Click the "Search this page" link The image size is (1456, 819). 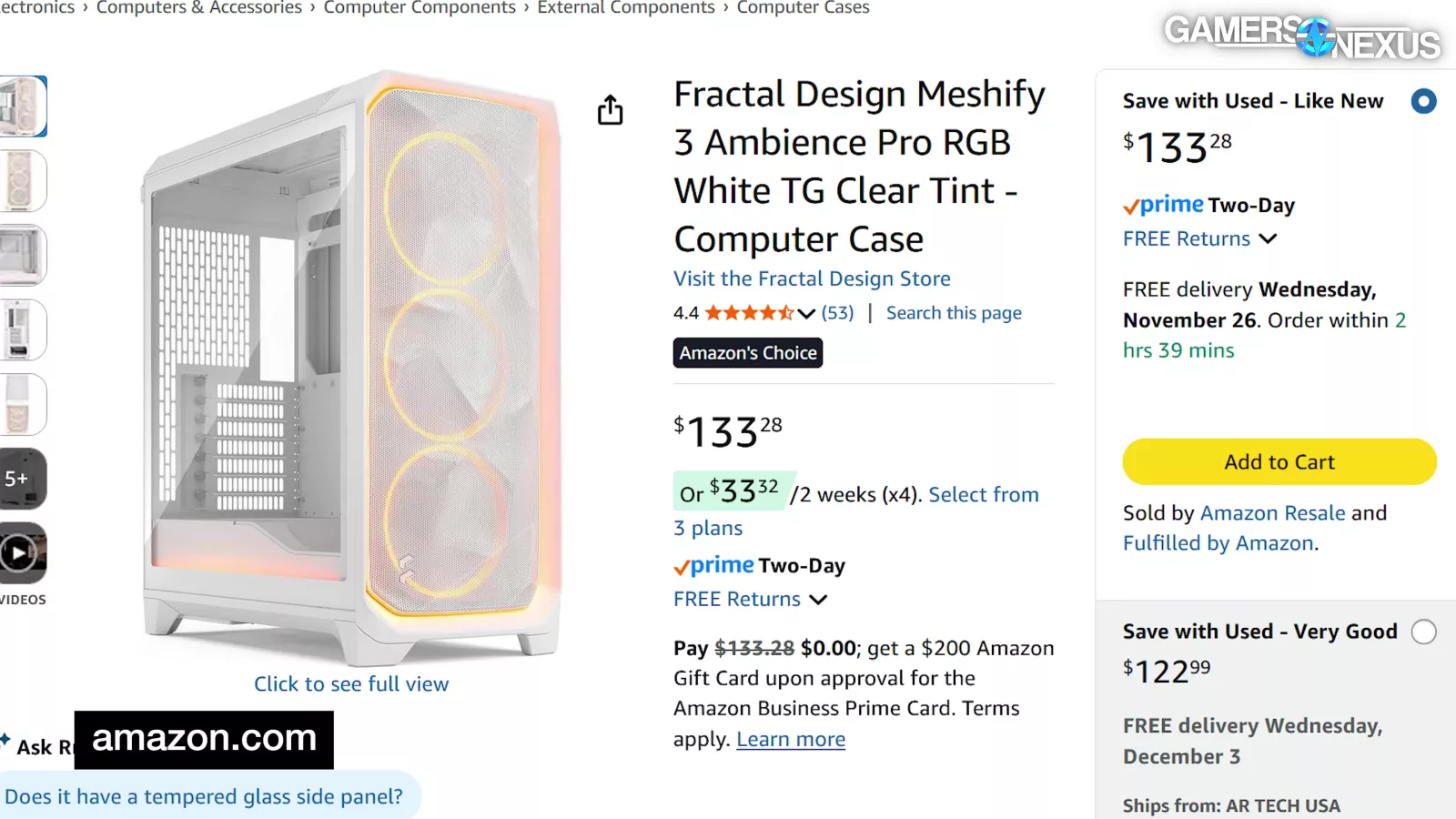point(954,313)
